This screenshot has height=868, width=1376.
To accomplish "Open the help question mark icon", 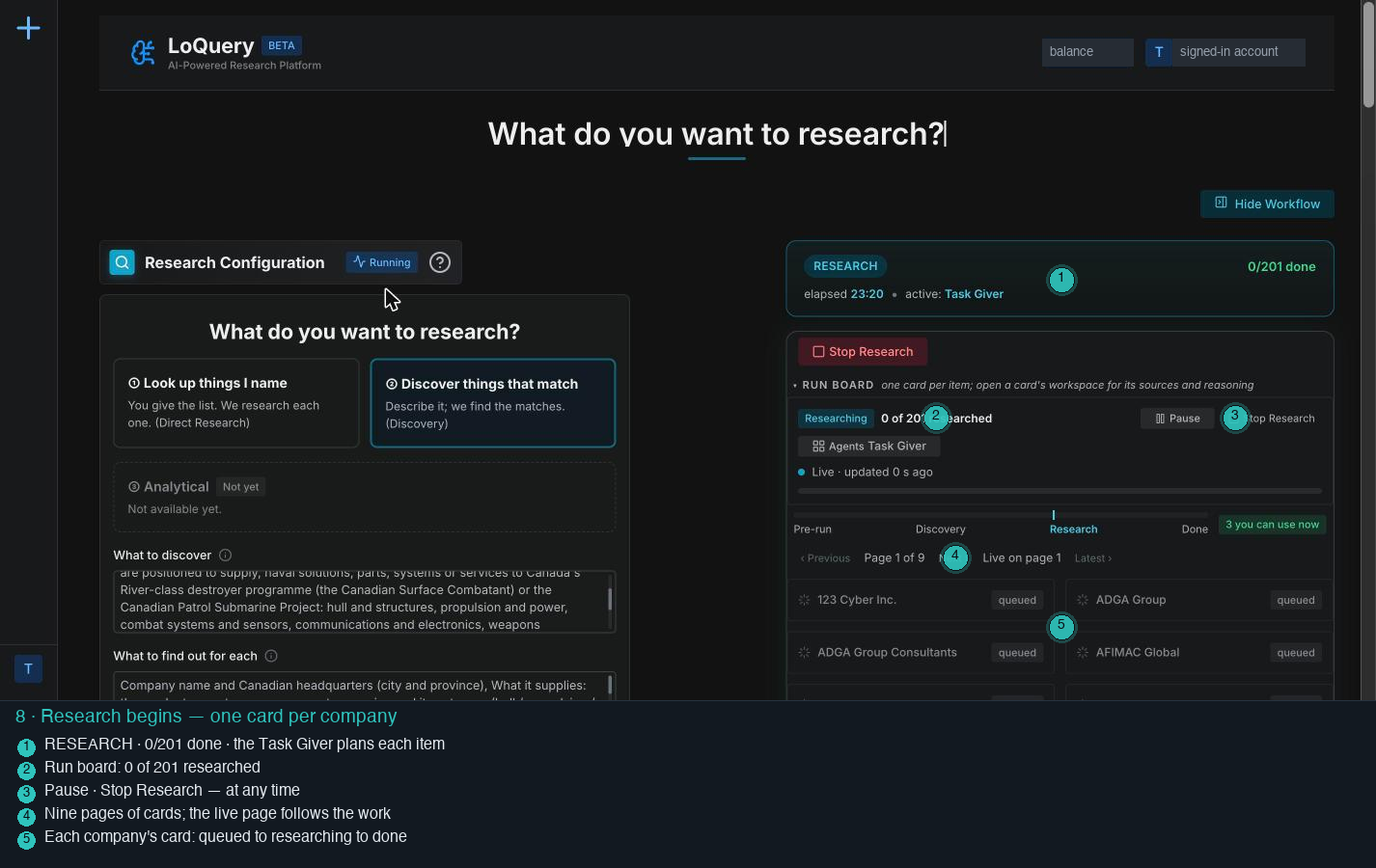I will (x=440, y=262).
